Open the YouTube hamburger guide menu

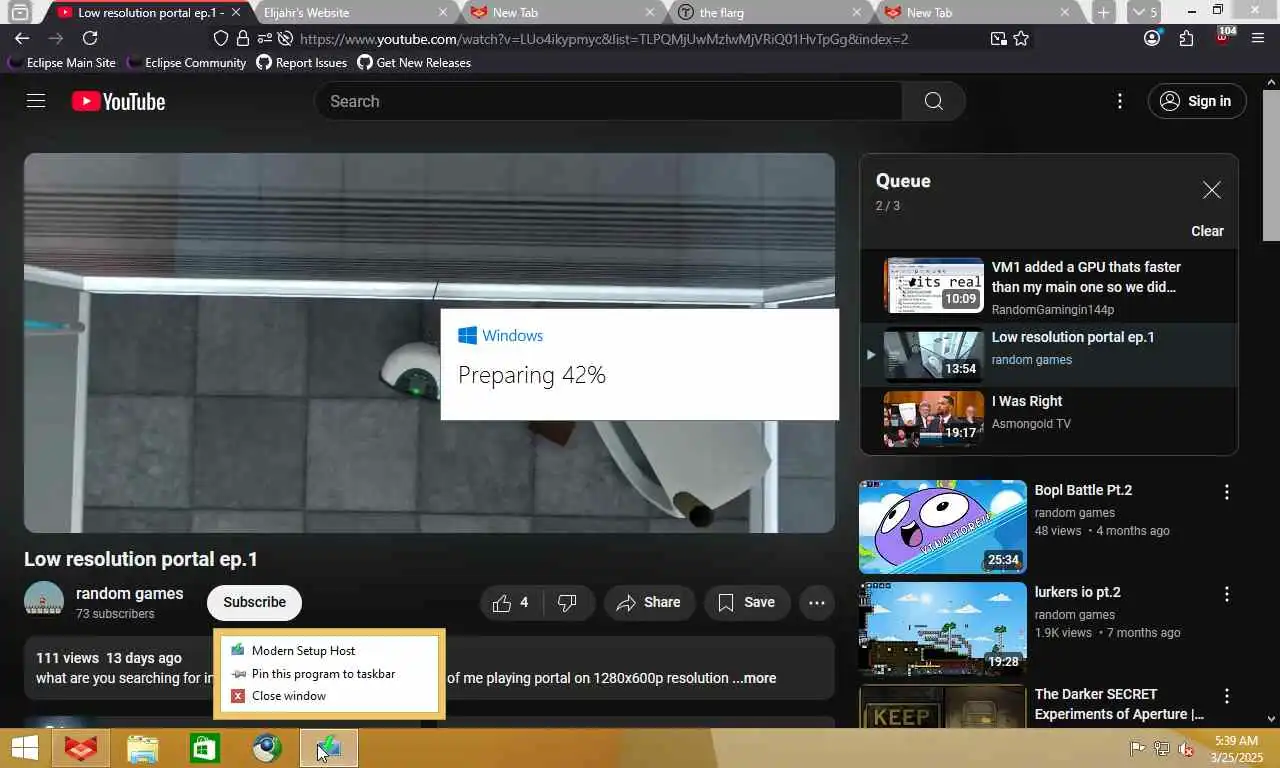click(x=36, y=101)
